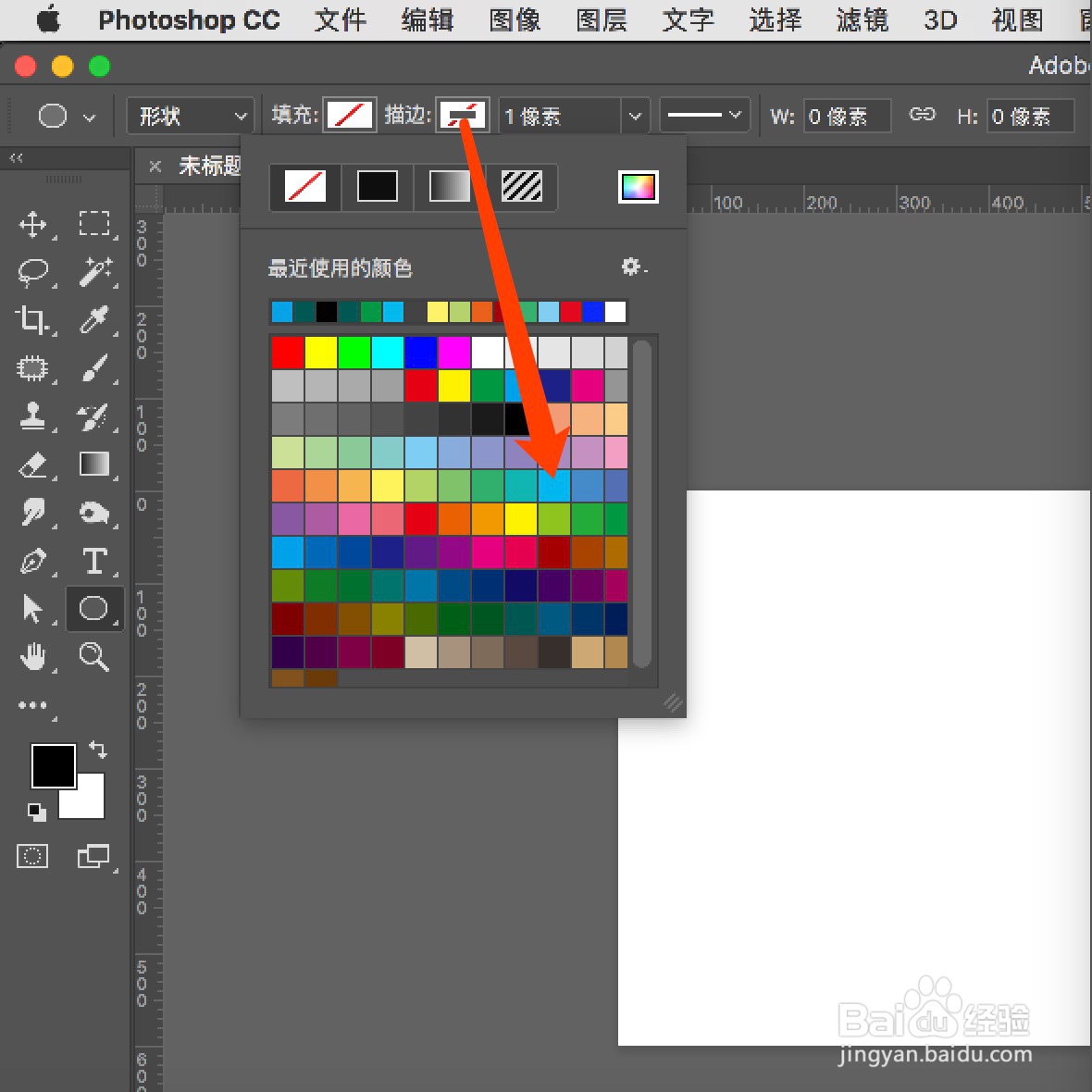Open the 填充 fill swatch picker
The width and height of the screenshot is (1092, 1092).
[350, 115]
